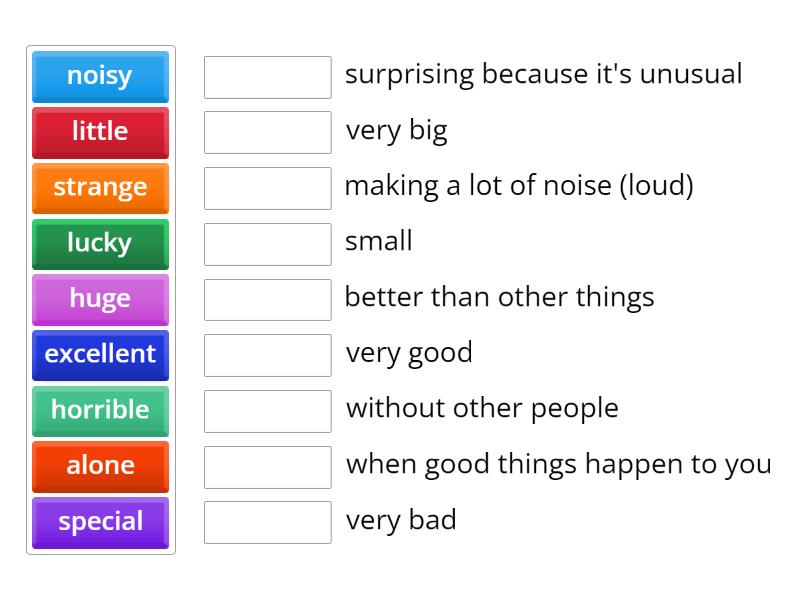Click the empty box beside 'surprising because it's unusual'
The height and width of the screenshot is (600, 800).
(267, 77)
